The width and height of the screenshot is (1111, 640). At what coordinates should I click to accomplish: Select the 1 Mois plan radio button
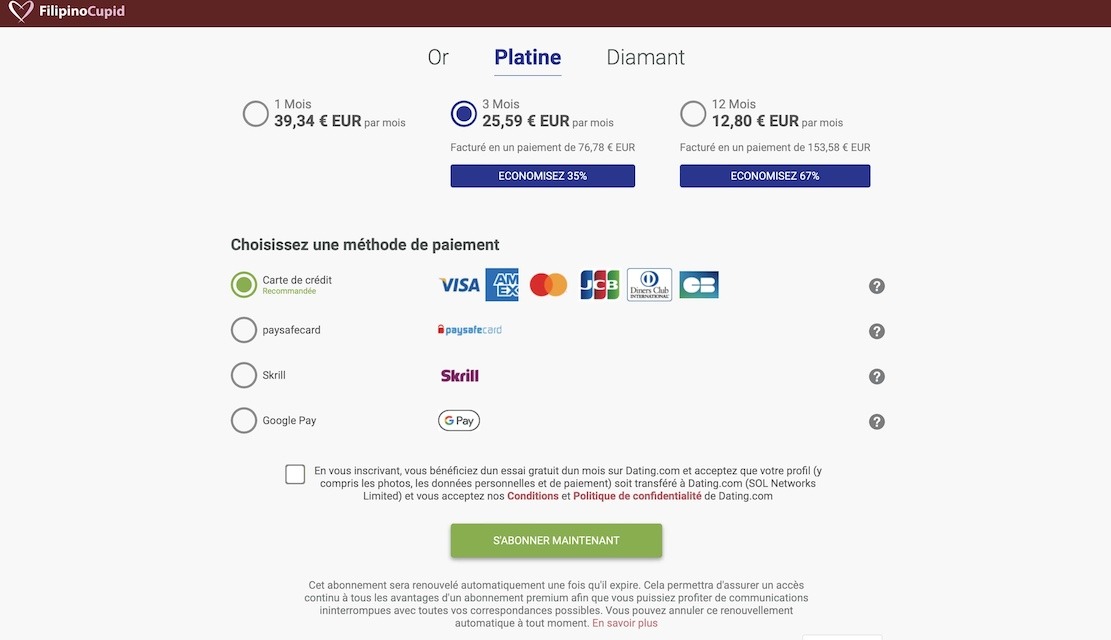255,113
